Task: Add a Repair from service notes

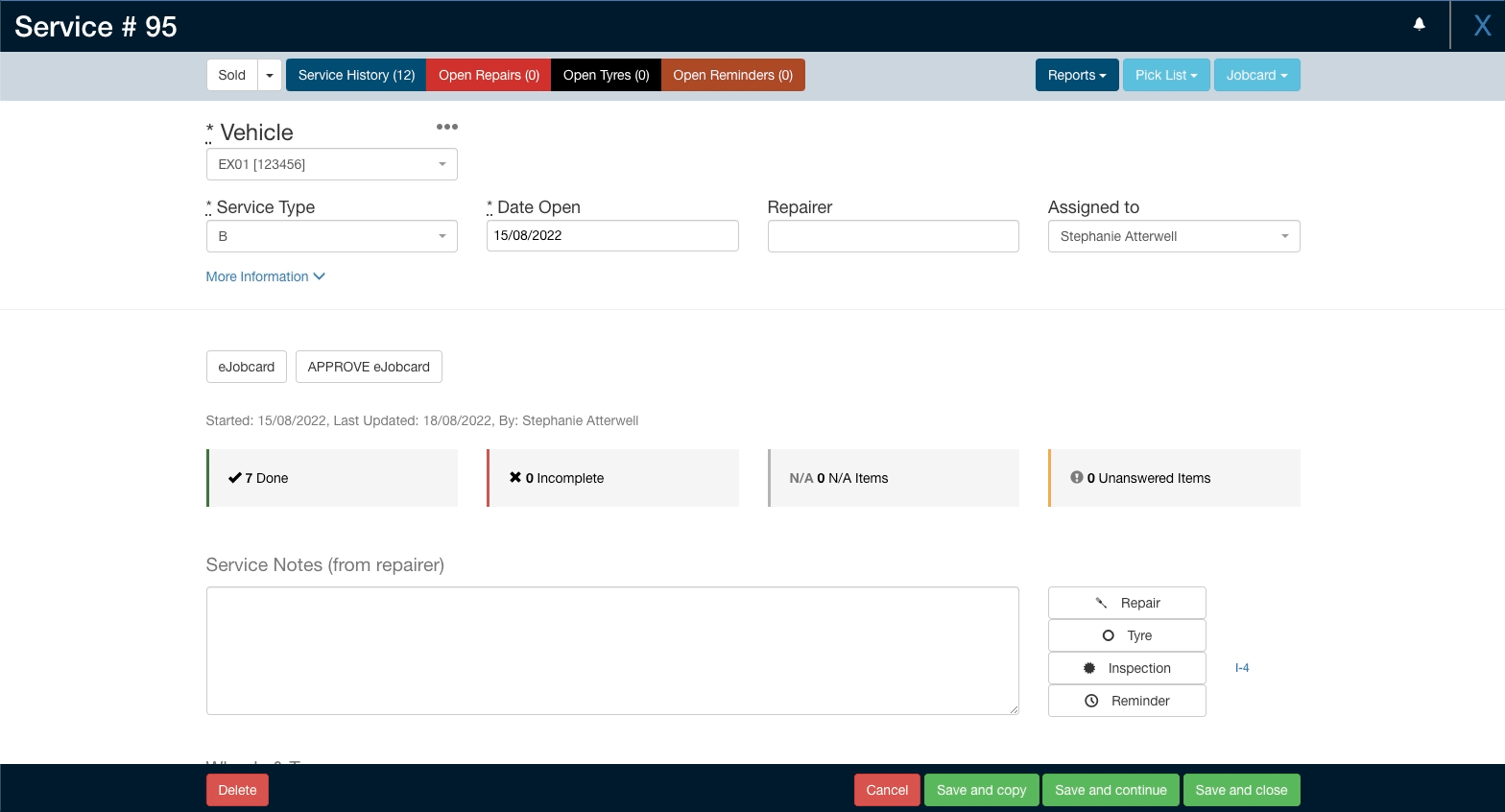Action: (1127, 603)
